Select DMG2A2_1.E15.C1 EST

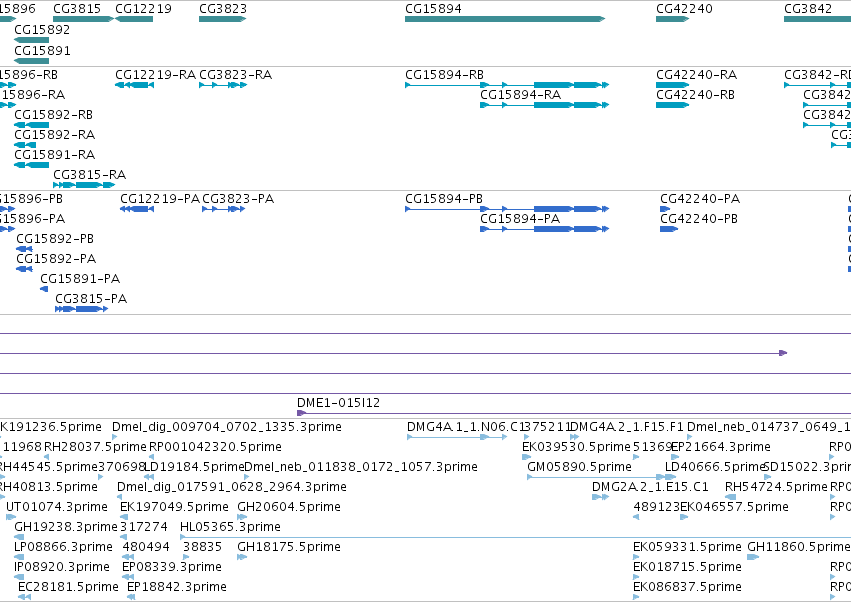point(600,497)
